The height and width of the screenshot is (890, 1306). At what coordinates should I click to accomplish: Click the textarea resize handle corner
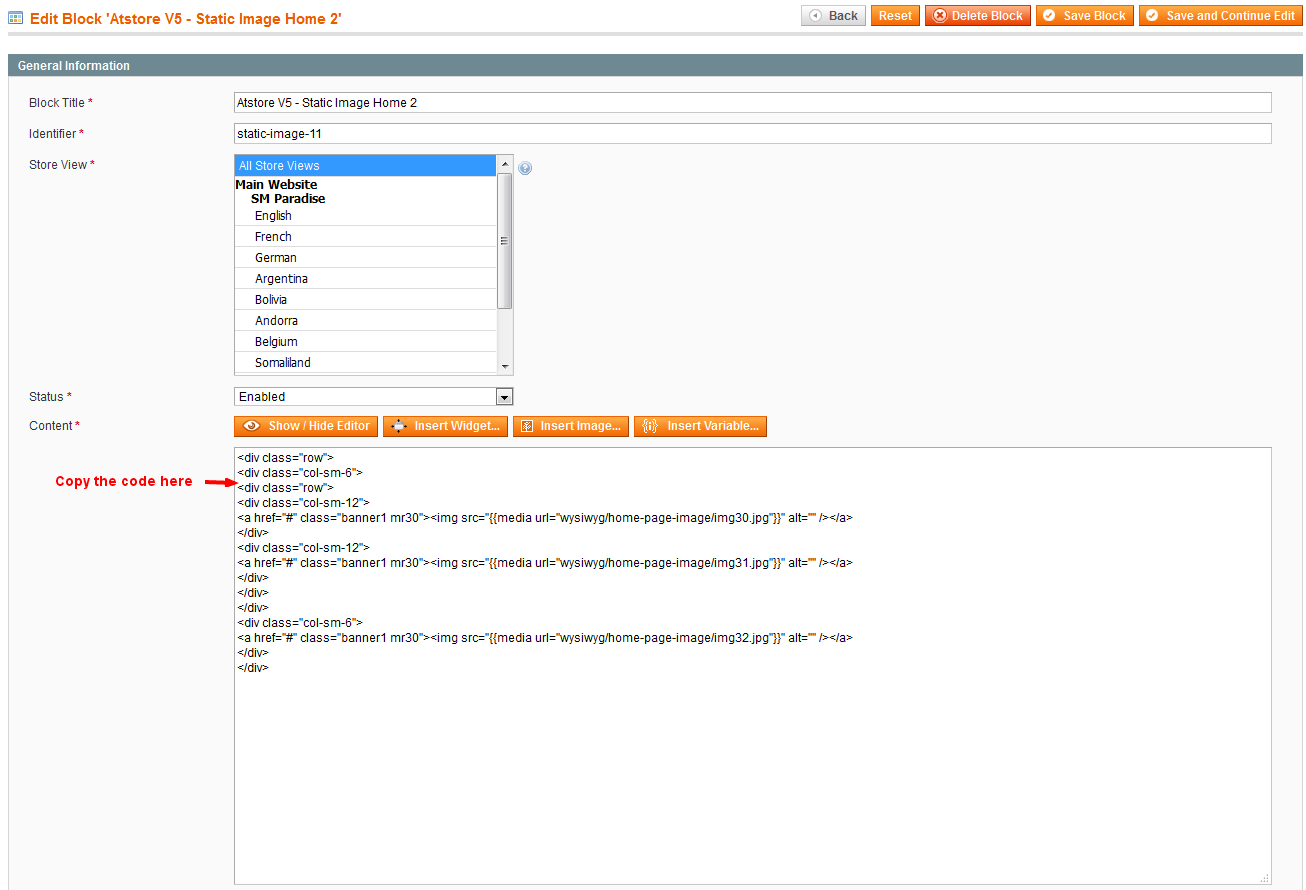point(1265,878)
